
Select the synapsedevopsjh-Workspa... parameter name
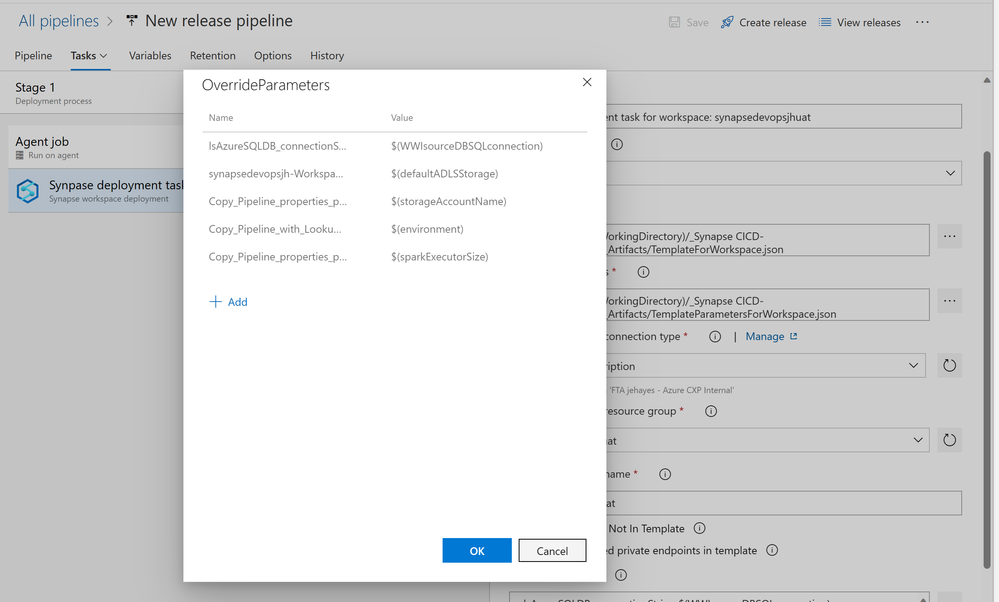click(x=276, y=173)
